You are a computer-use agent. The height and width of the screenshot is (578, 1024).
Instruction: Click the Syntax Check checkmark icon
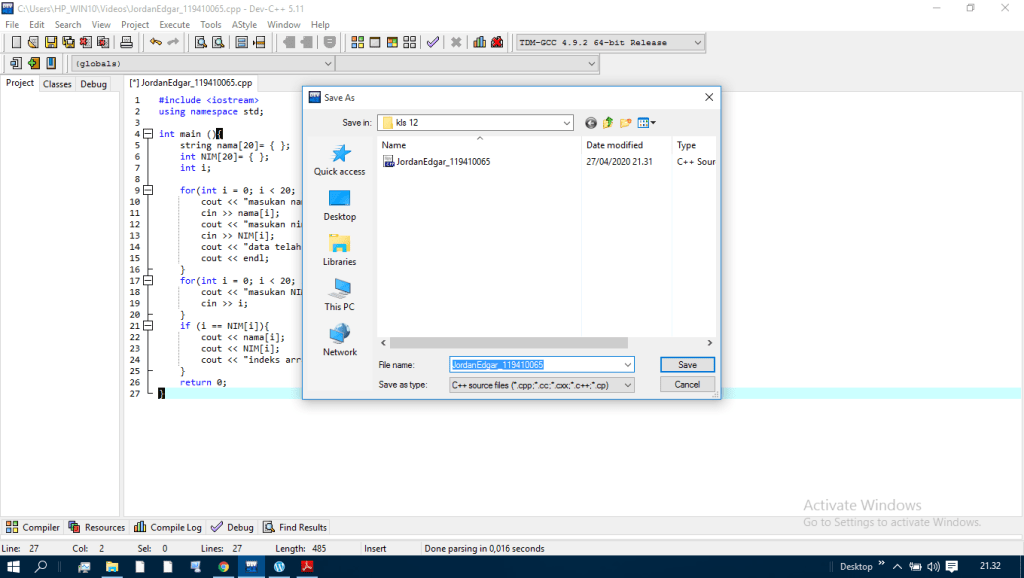pos(432,43)
